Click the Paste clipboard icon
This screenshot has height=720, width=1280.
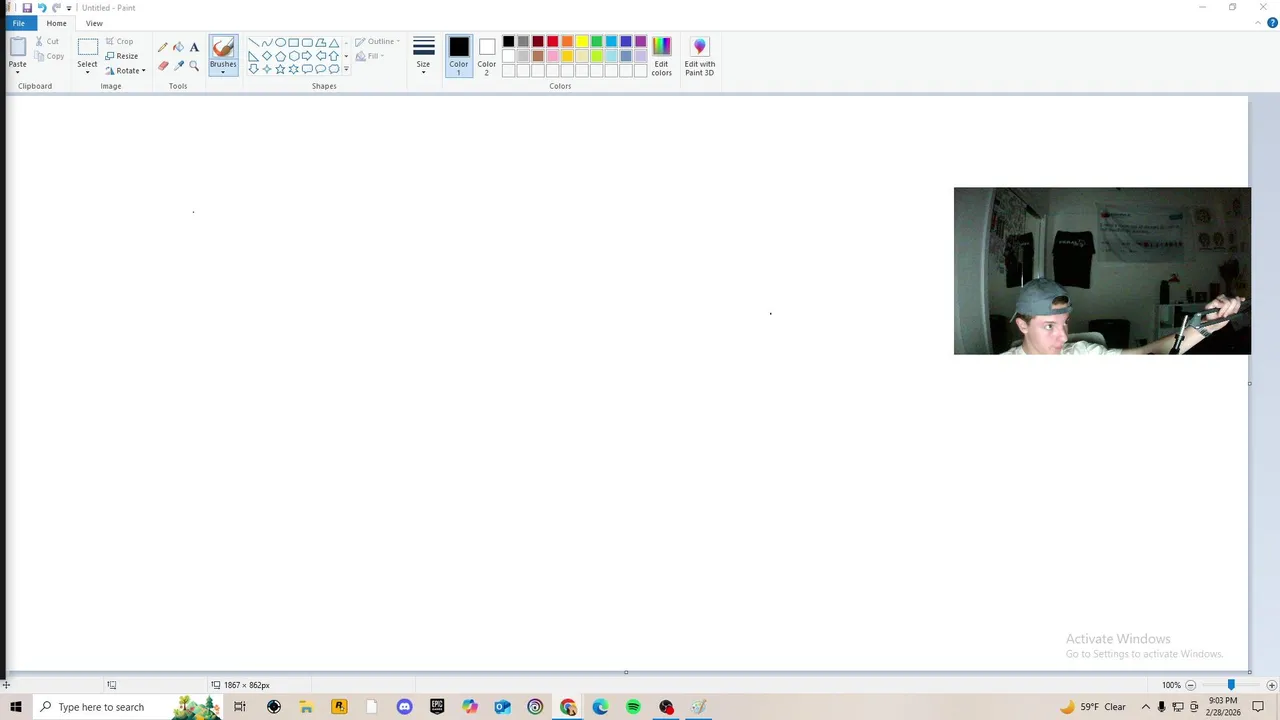pyautogui.click(x=17, y=47)
